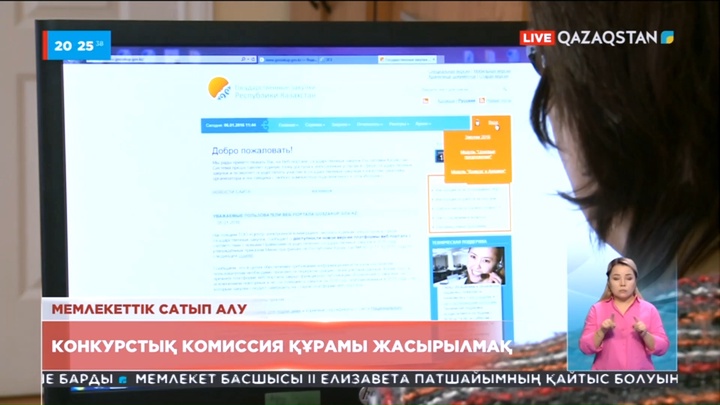Open Модуль Конкурс и Аукцион in the orange dropdown
Image resolution: width=720 pixels, height=405 pixels.
point(478,171)
